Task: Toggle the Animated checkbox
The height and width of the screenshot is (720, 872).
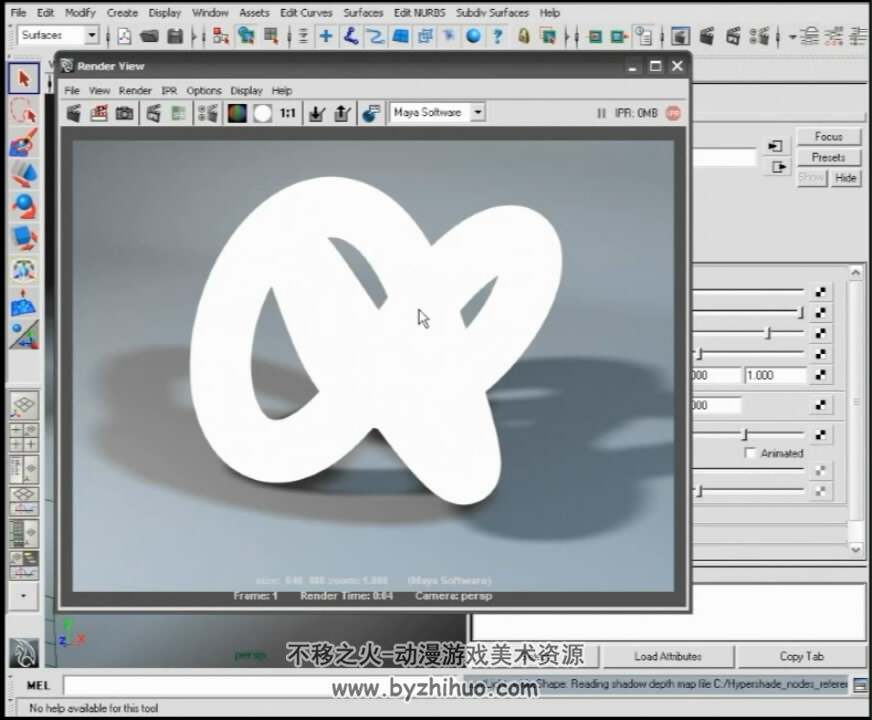Action: 750,453
